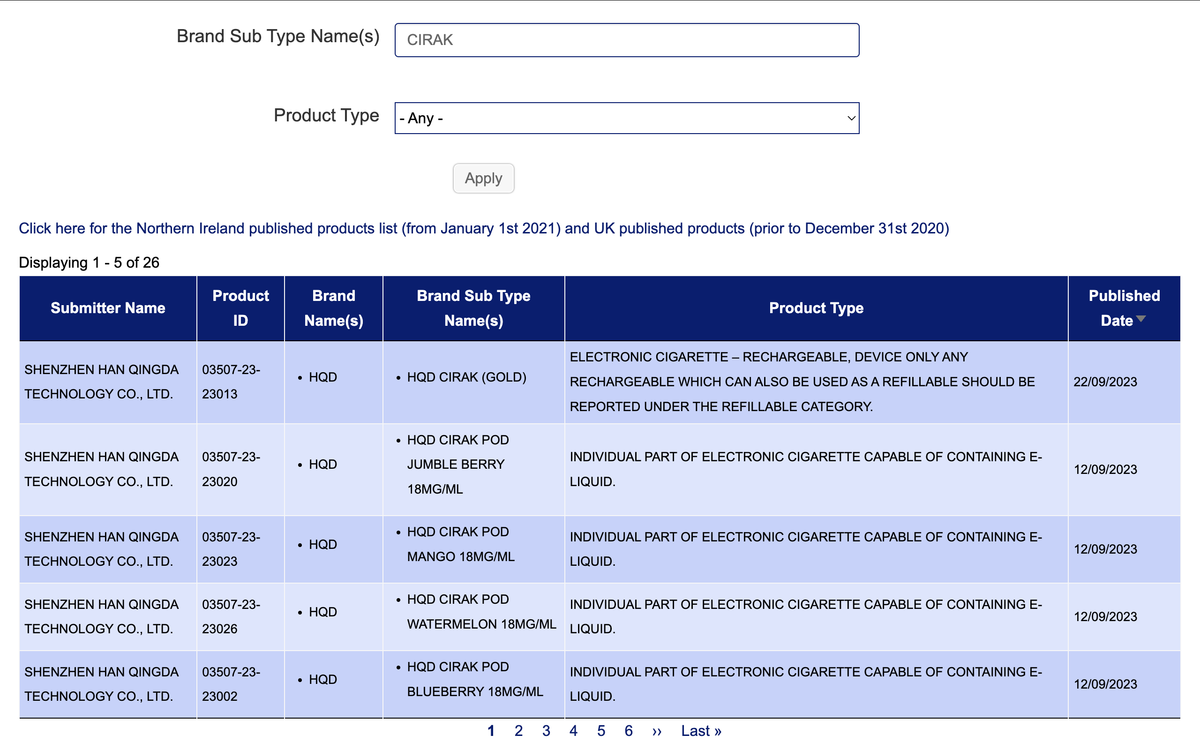Open Northern Ireland published products list link
Viewport: 1200px width, 750px height.
point(484,228)
